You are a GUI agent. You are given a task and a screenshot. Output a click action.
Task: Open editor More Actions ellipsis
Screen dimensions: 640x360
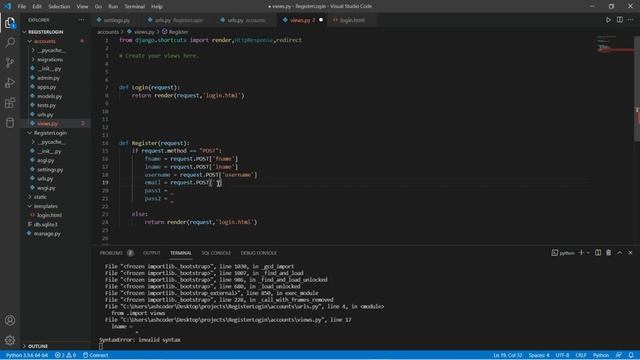coord(631,20)
